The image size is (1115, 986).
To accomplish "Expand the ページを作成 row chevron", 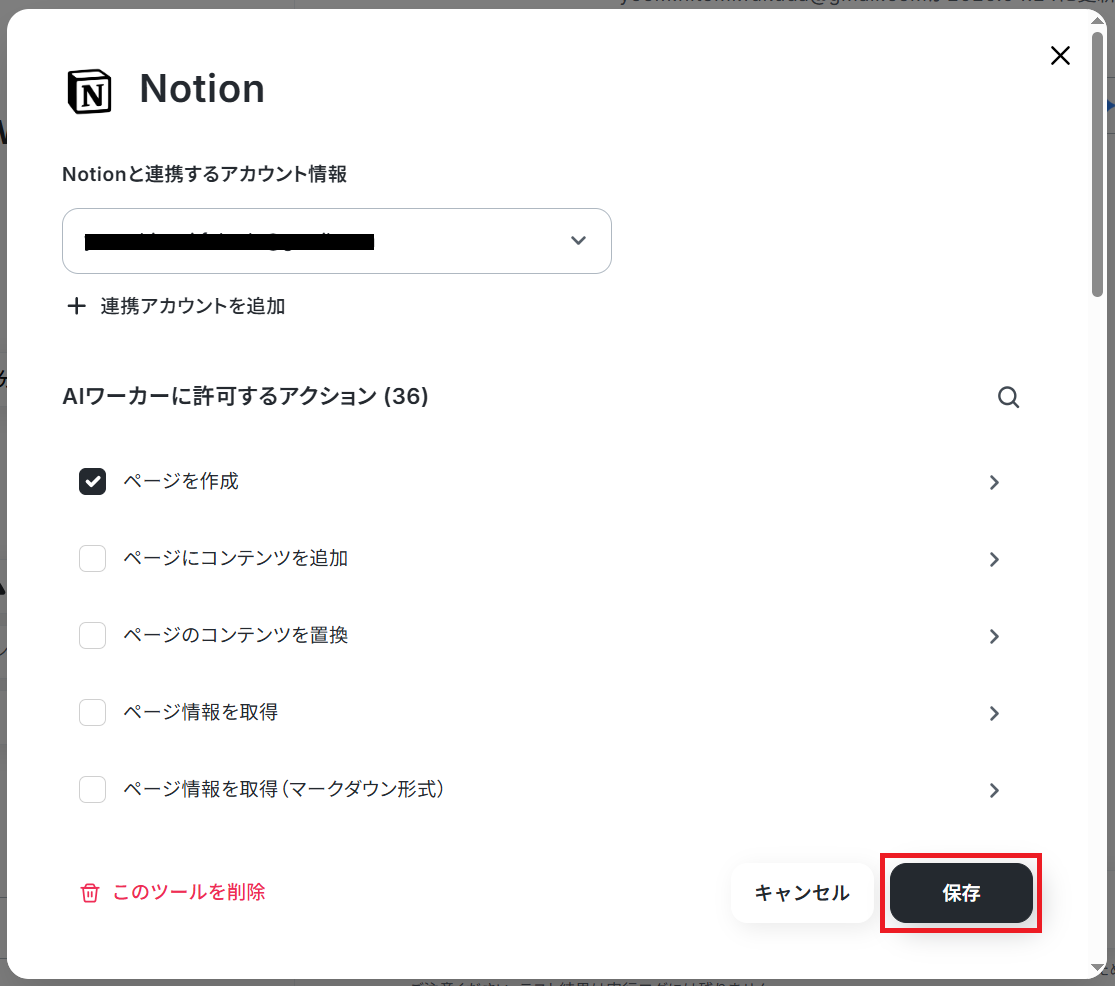I will 994,483.
